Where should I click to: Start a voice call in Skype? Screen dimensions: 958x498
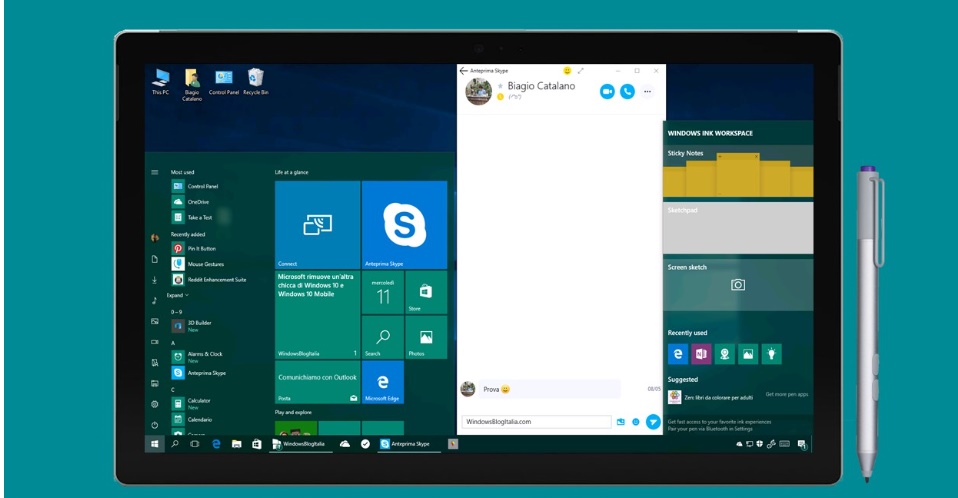(x=627, y=91)
